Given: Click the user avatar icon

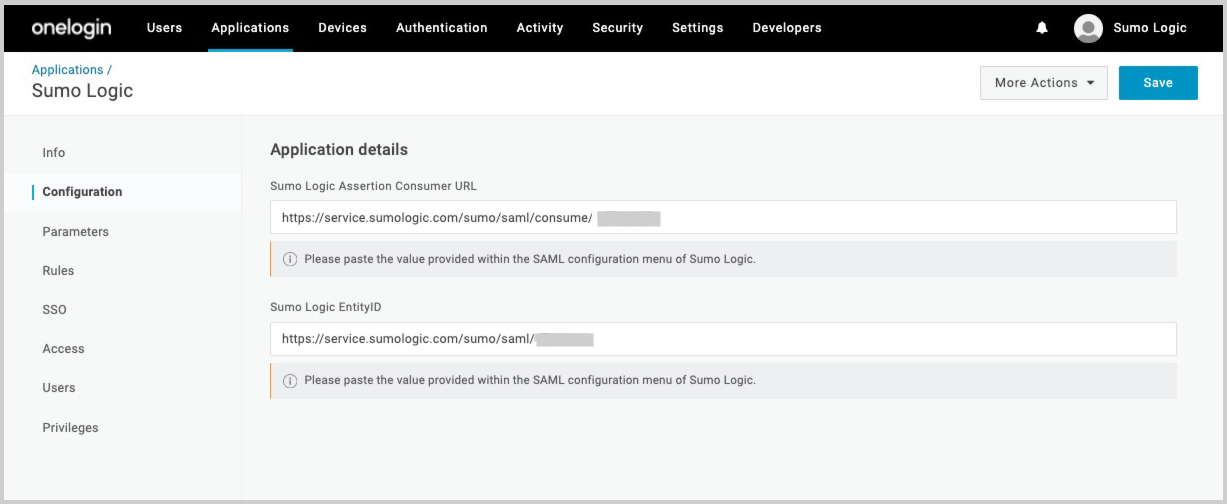Looking at the screenshot, I should 1088,28.
